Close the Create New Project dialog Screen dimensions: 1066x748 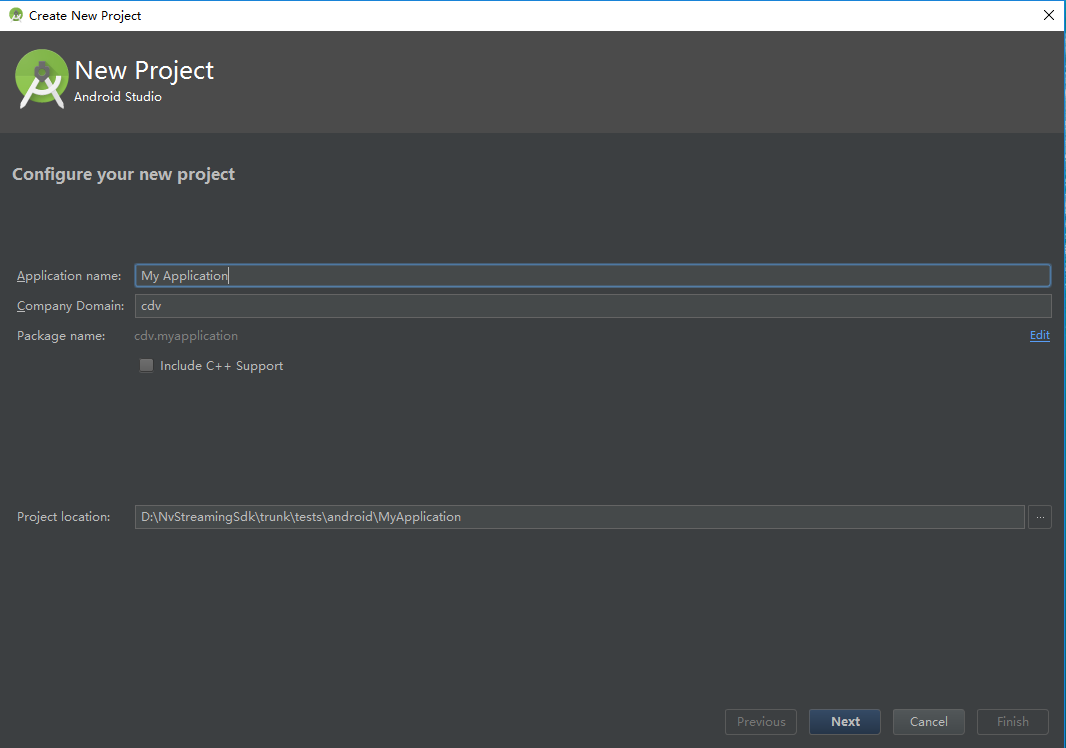[x=1048, y=15]
